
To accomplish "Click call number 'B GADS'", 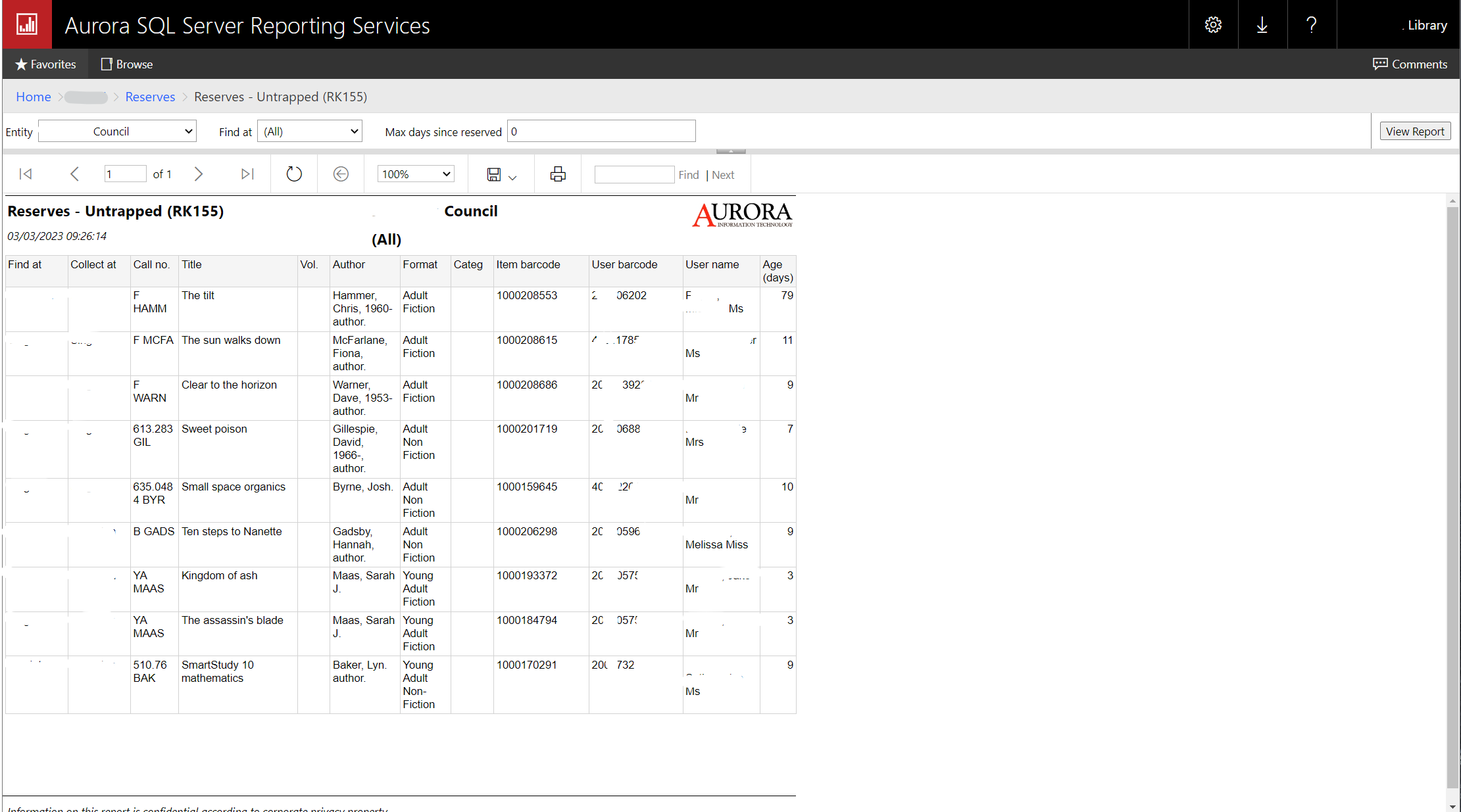I will click(154, 531).
